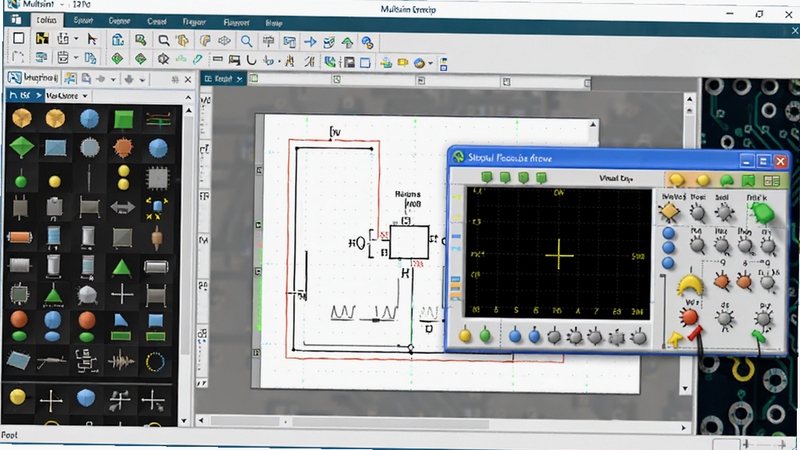The image size is (800, 450).
Task: Click the vertical slider track in the oscilloscope
Action: pyautogui.click(x=663, y=311)
